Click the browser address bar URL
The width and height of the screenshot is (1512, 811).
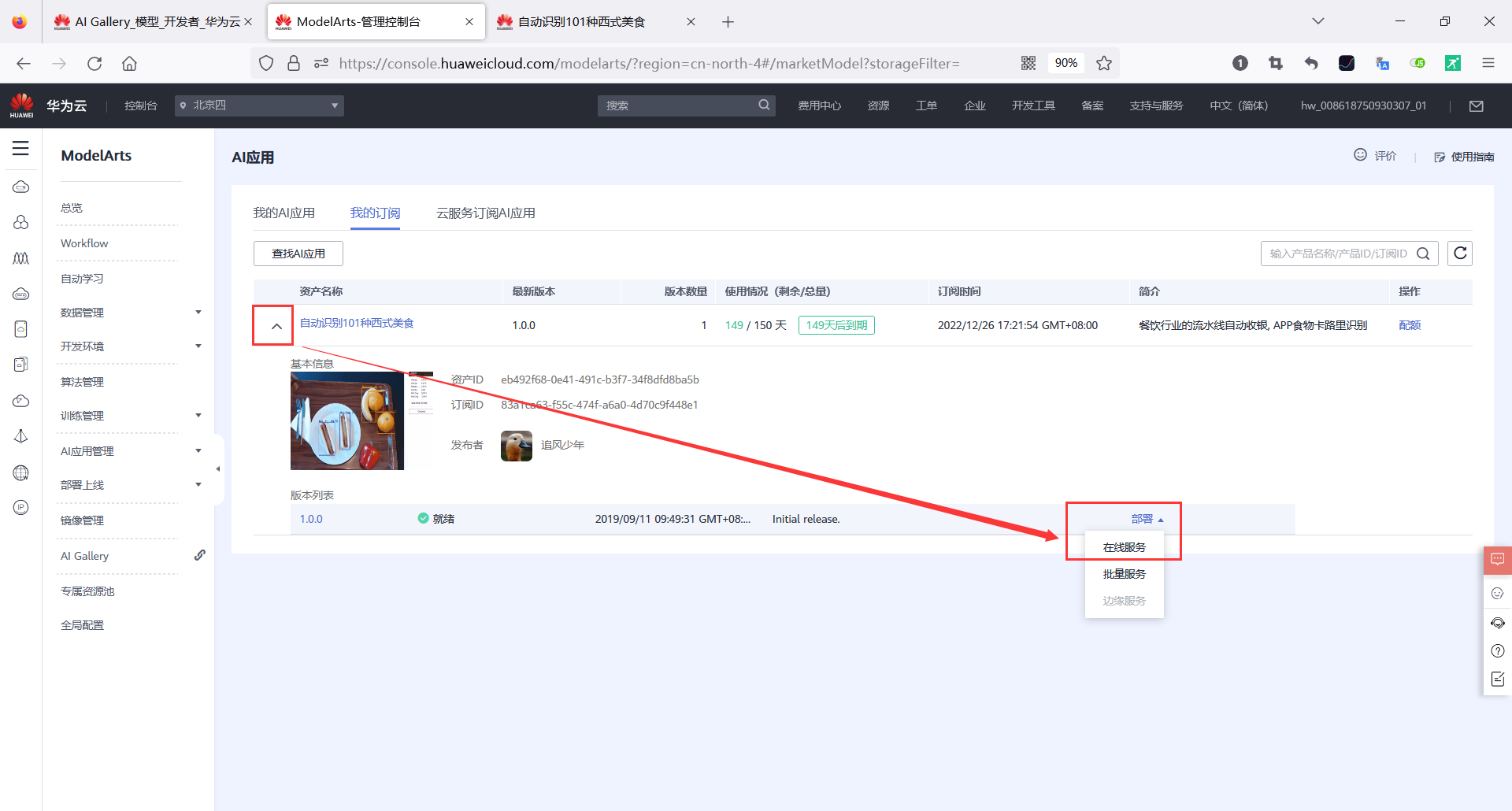pyautogui.click(x=649, y=64)
